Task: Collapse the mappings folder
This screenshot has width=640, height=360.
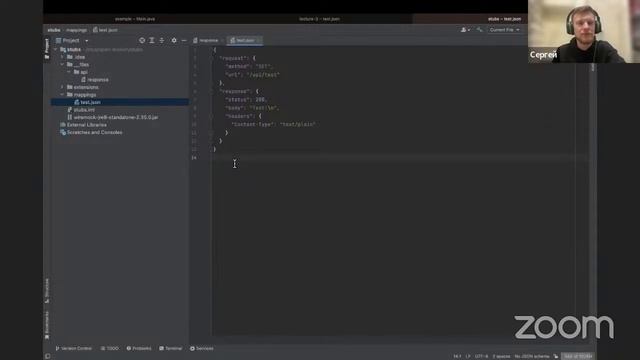Action: pos(62,94)
